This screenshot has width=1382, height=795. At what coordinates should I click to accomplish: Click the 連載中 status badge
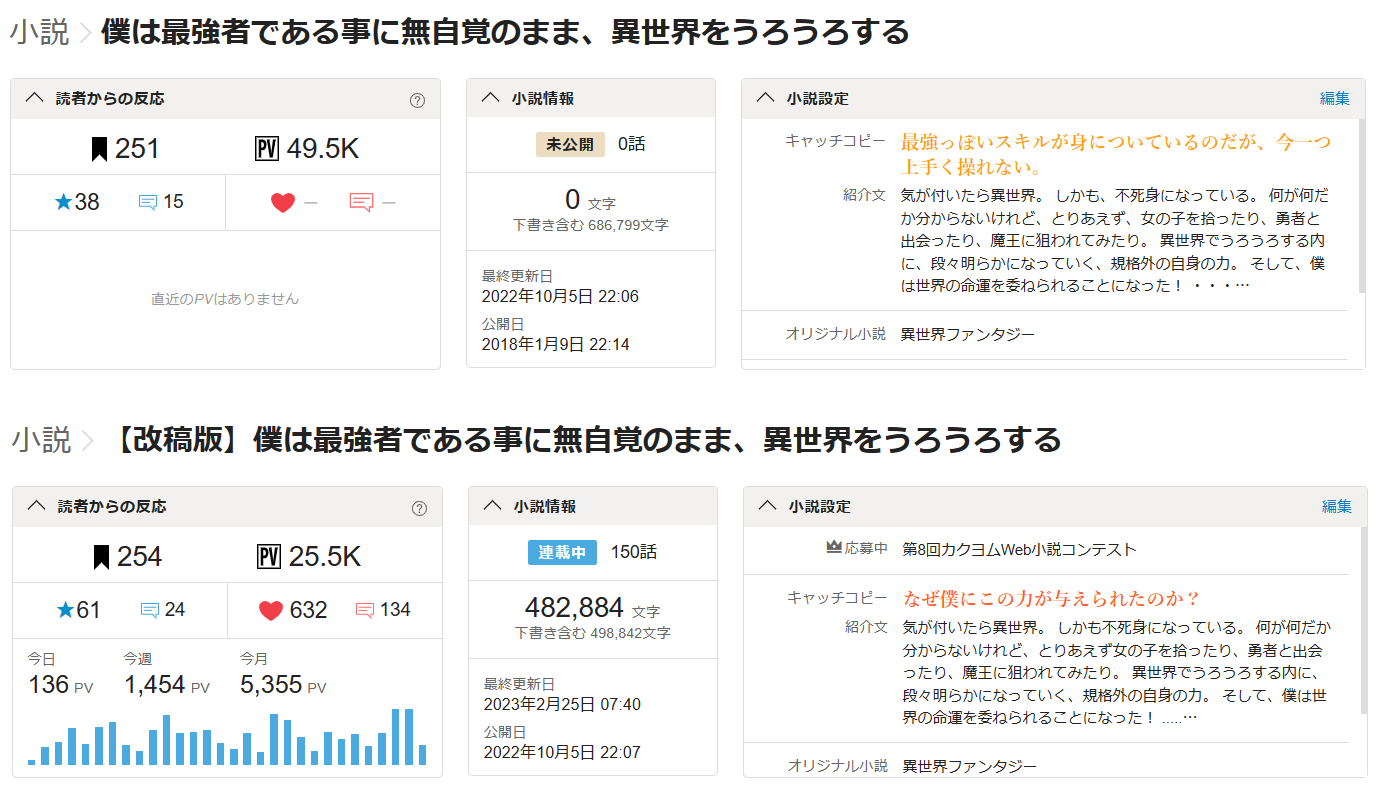562,552
